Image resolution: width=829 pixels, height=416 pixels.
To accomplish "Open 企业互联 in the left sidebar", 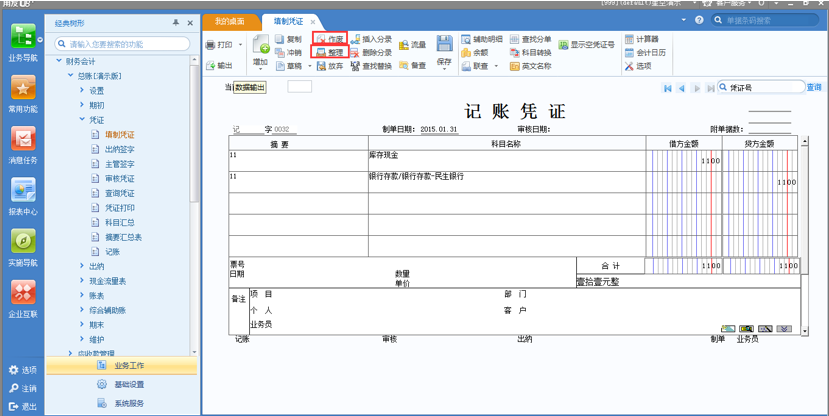I will coord(23,299).
